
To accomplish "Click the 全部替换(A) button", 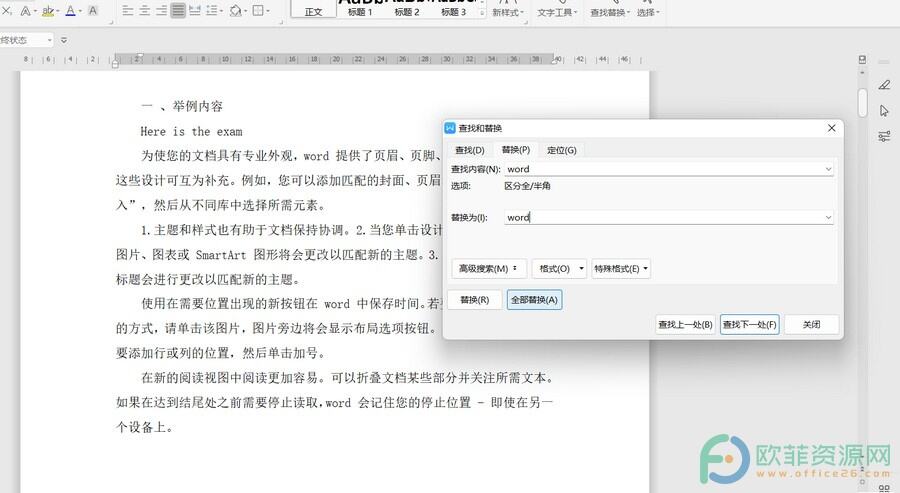I will (x=534, y=300).
